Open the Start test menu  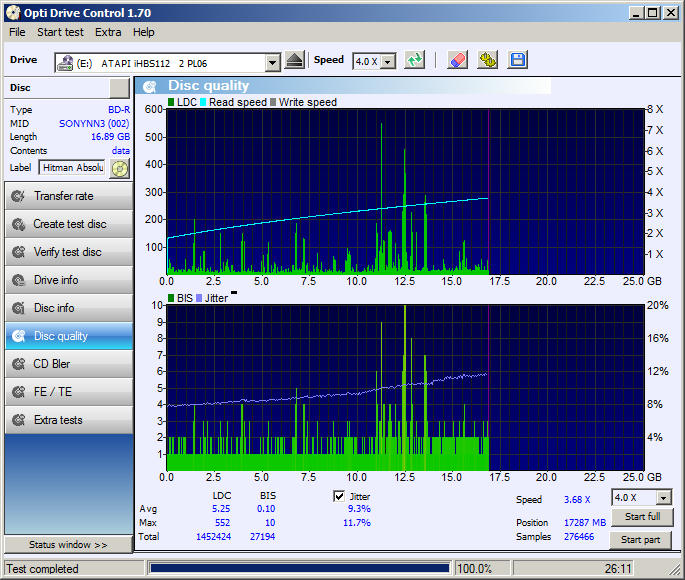60,32
